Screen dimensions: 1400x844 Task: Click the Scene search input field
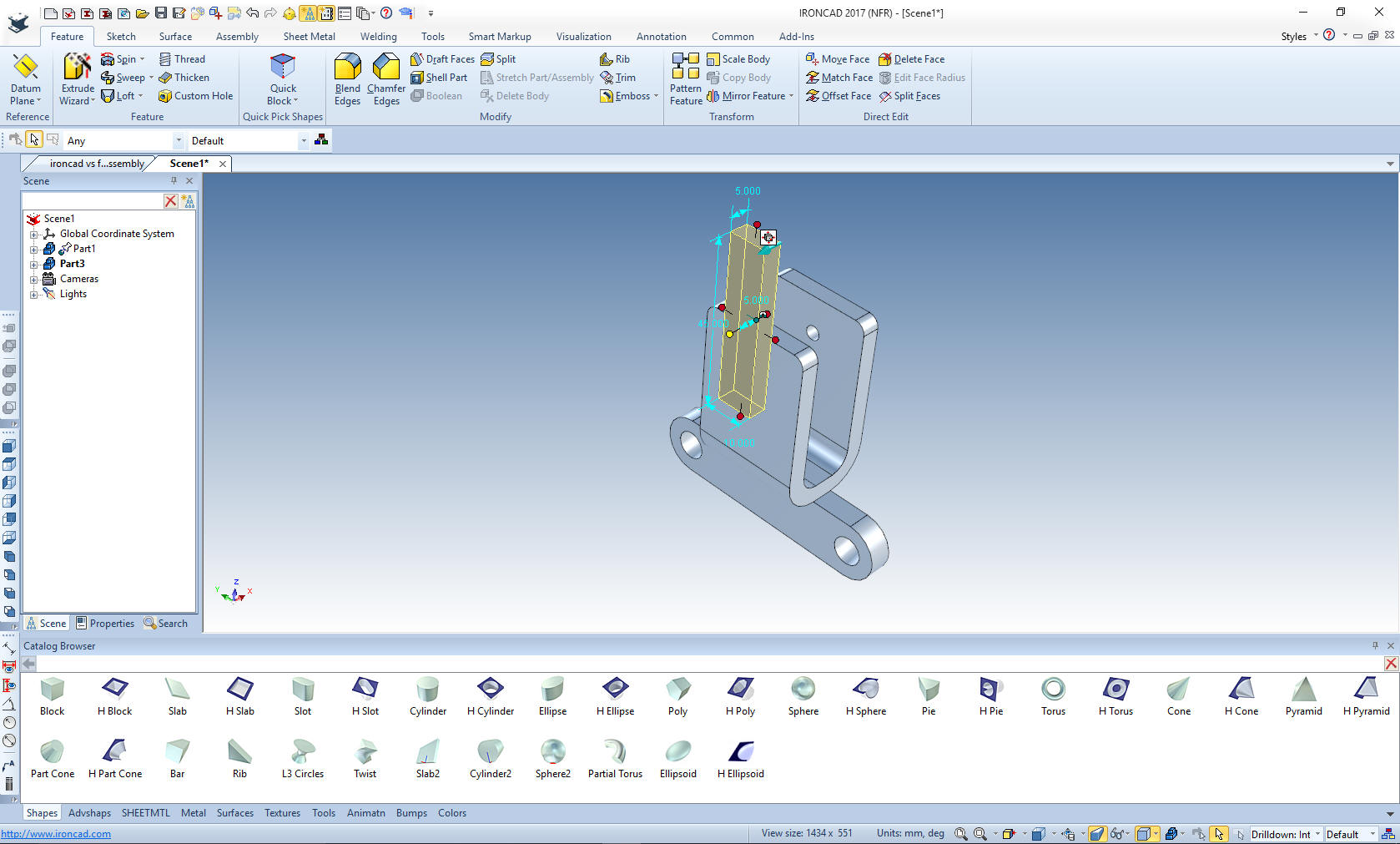pyautogui.click(x=92, y=201)
